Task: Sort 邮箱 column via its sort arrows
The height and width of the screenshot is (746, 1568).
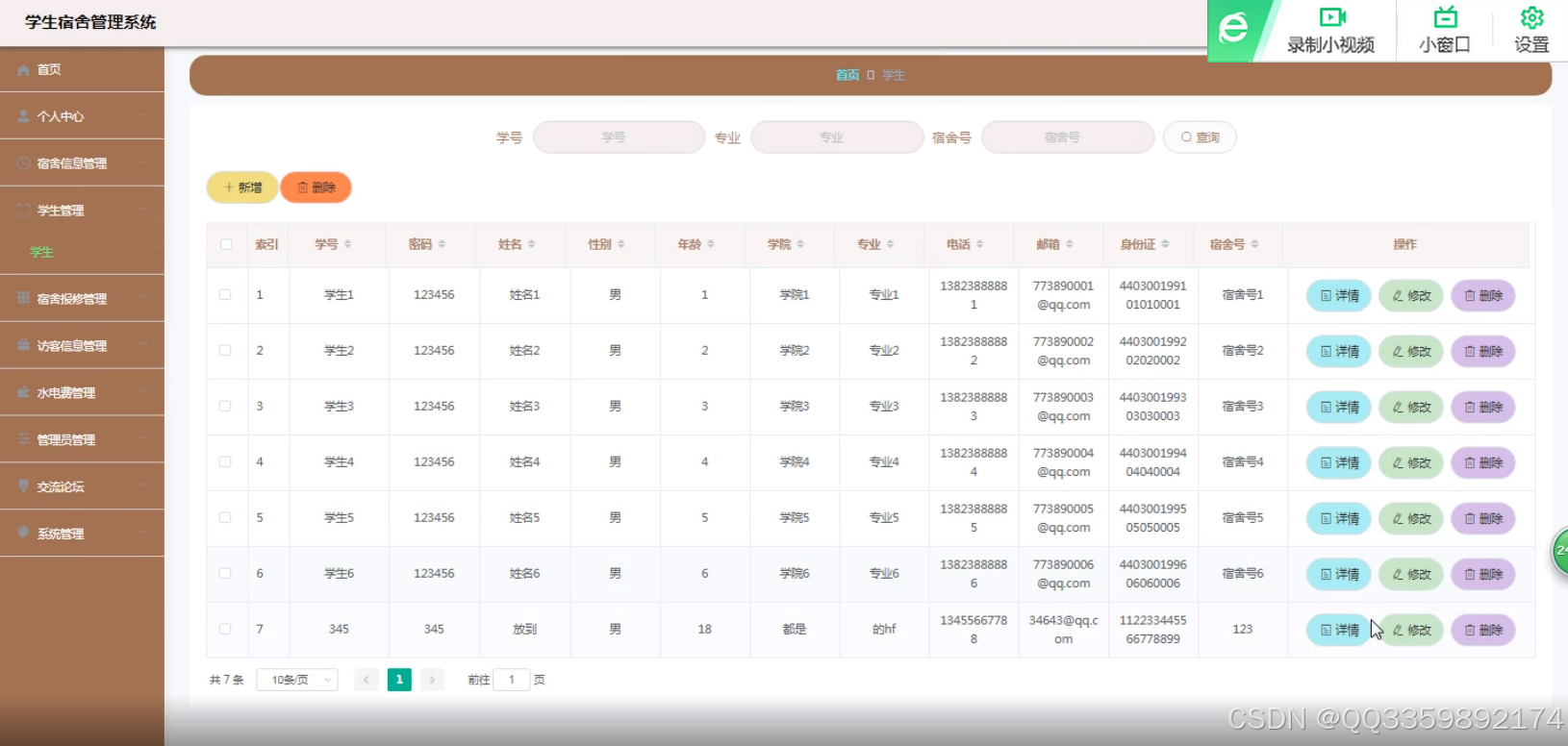Action: coord(1069,244)
